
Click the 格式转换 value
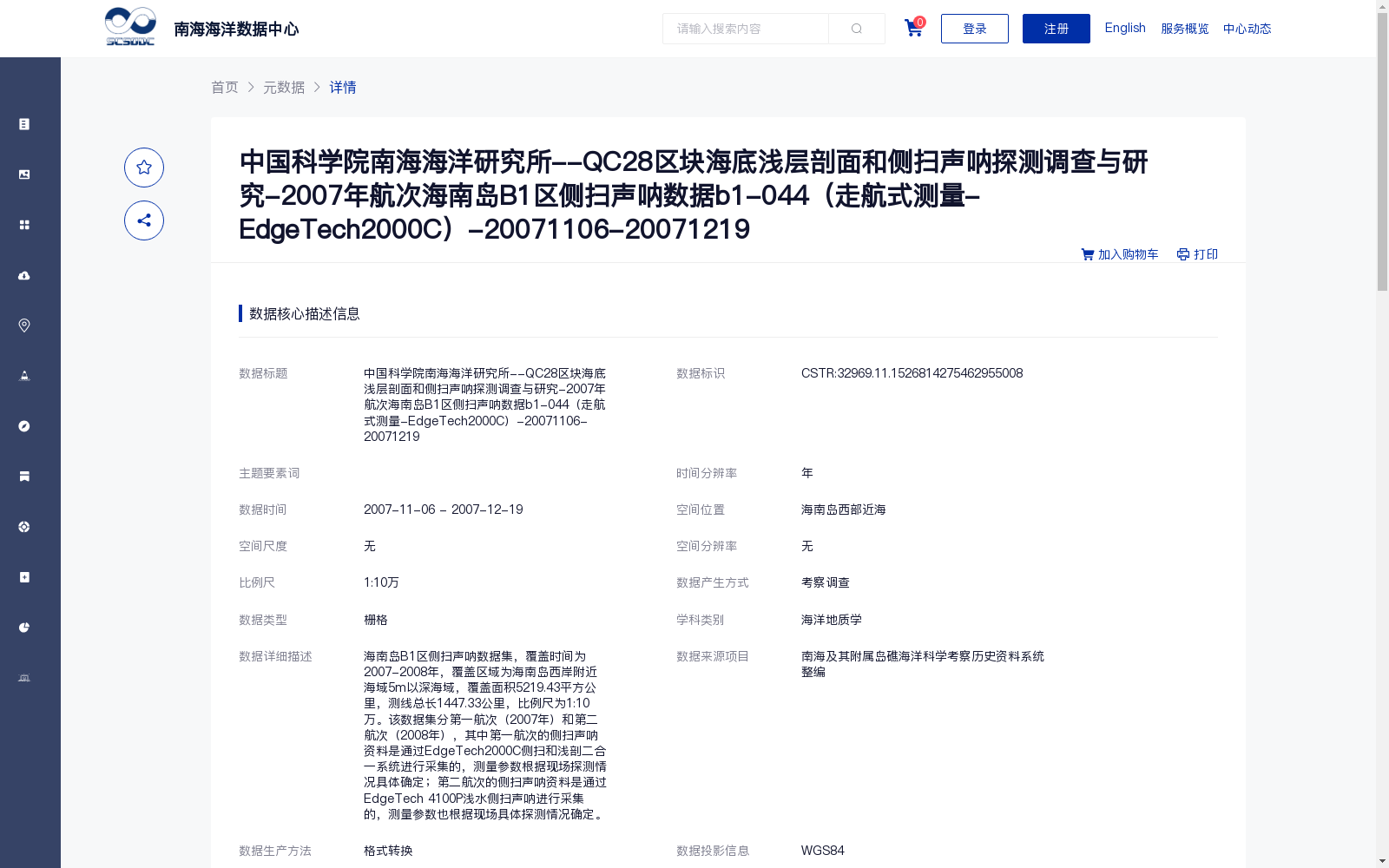388,851
